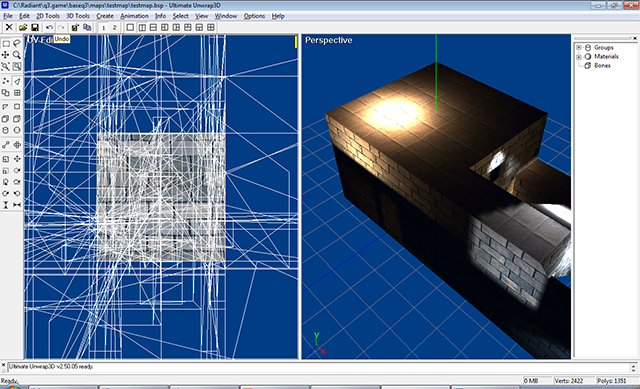Image resolution: width=640 pixels, height=389 pixels.
Task: Click the yellow marker in UV Editor corner
Action: [x=296, y=42]
